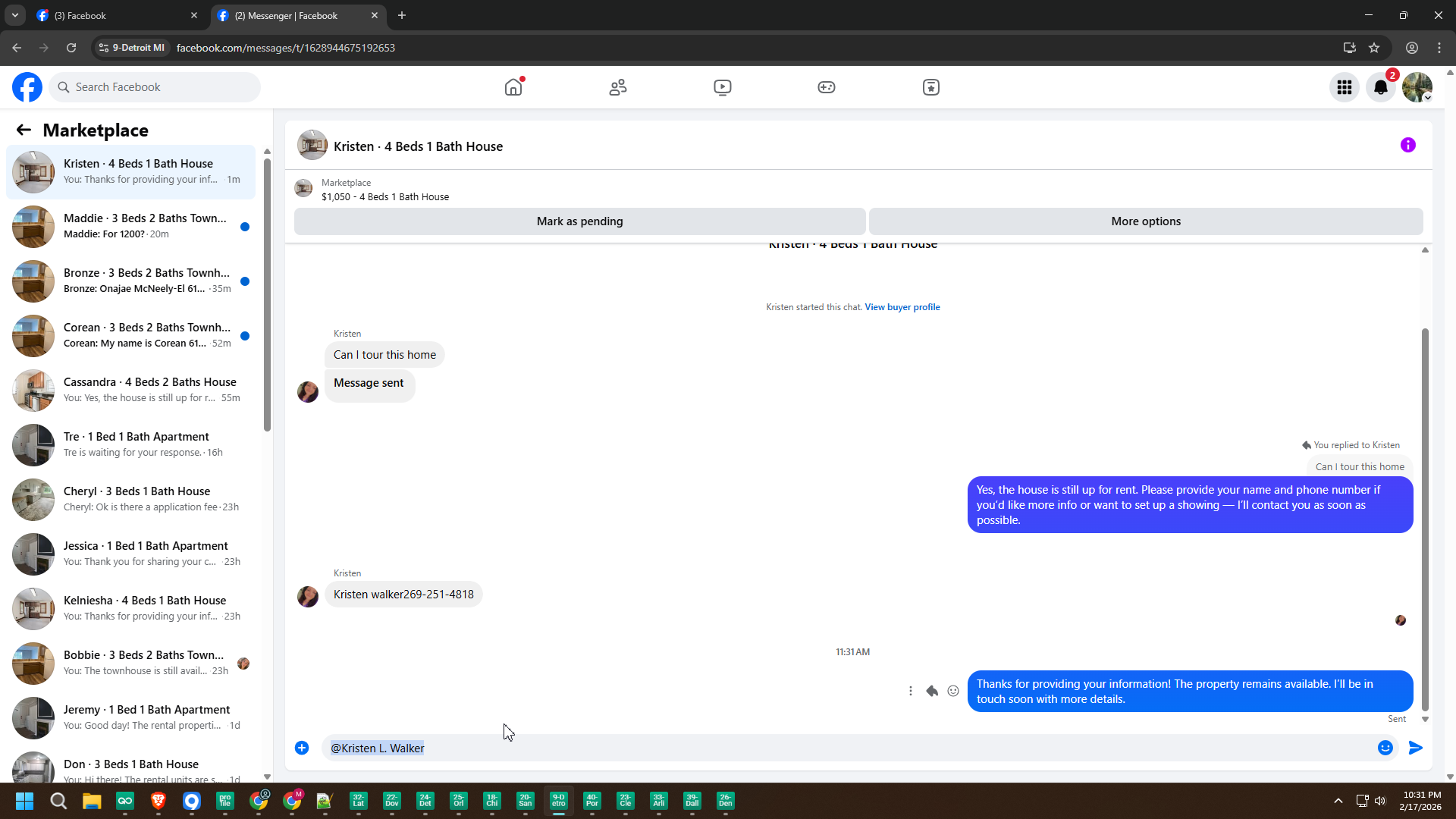Screen dimensions: 1456x819
Task: Open tab search dropdown in Chrome
Action: click(14, 15)
